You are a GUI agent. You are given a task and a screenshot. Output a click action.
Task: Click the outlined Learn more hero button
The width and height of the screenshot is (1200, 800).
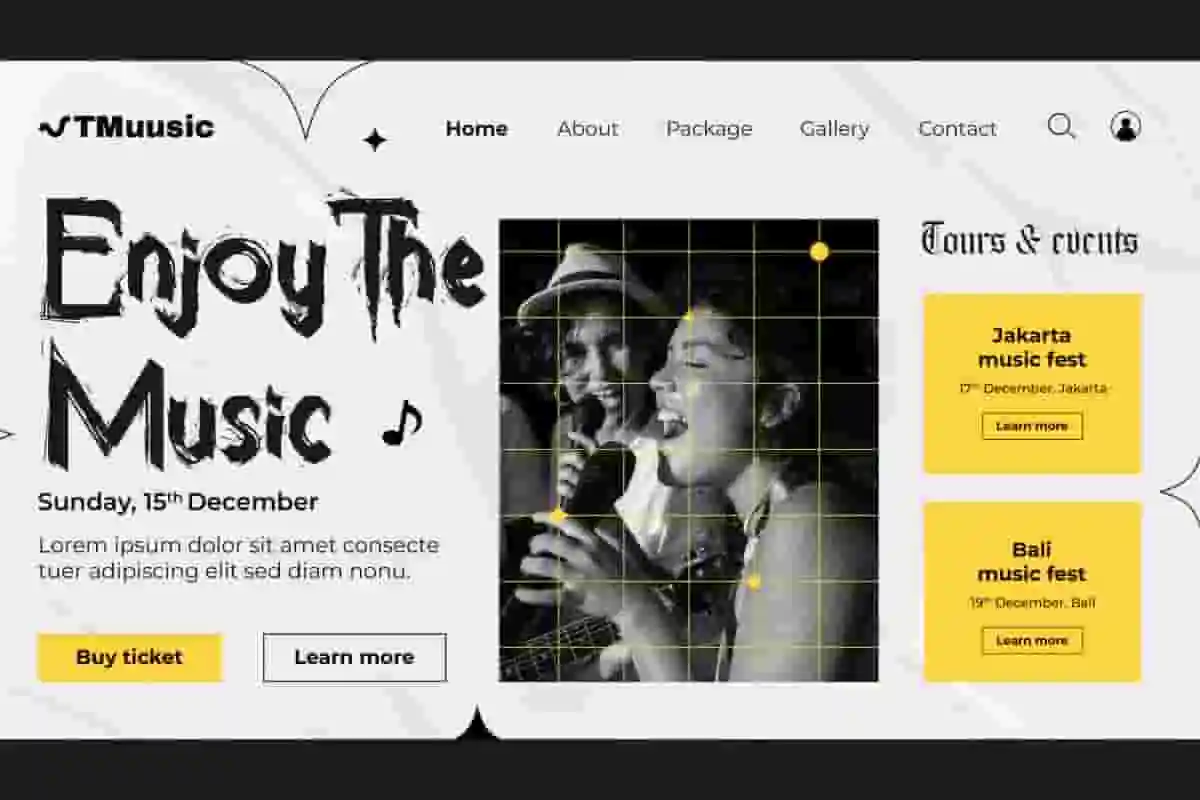pos(354,657)
